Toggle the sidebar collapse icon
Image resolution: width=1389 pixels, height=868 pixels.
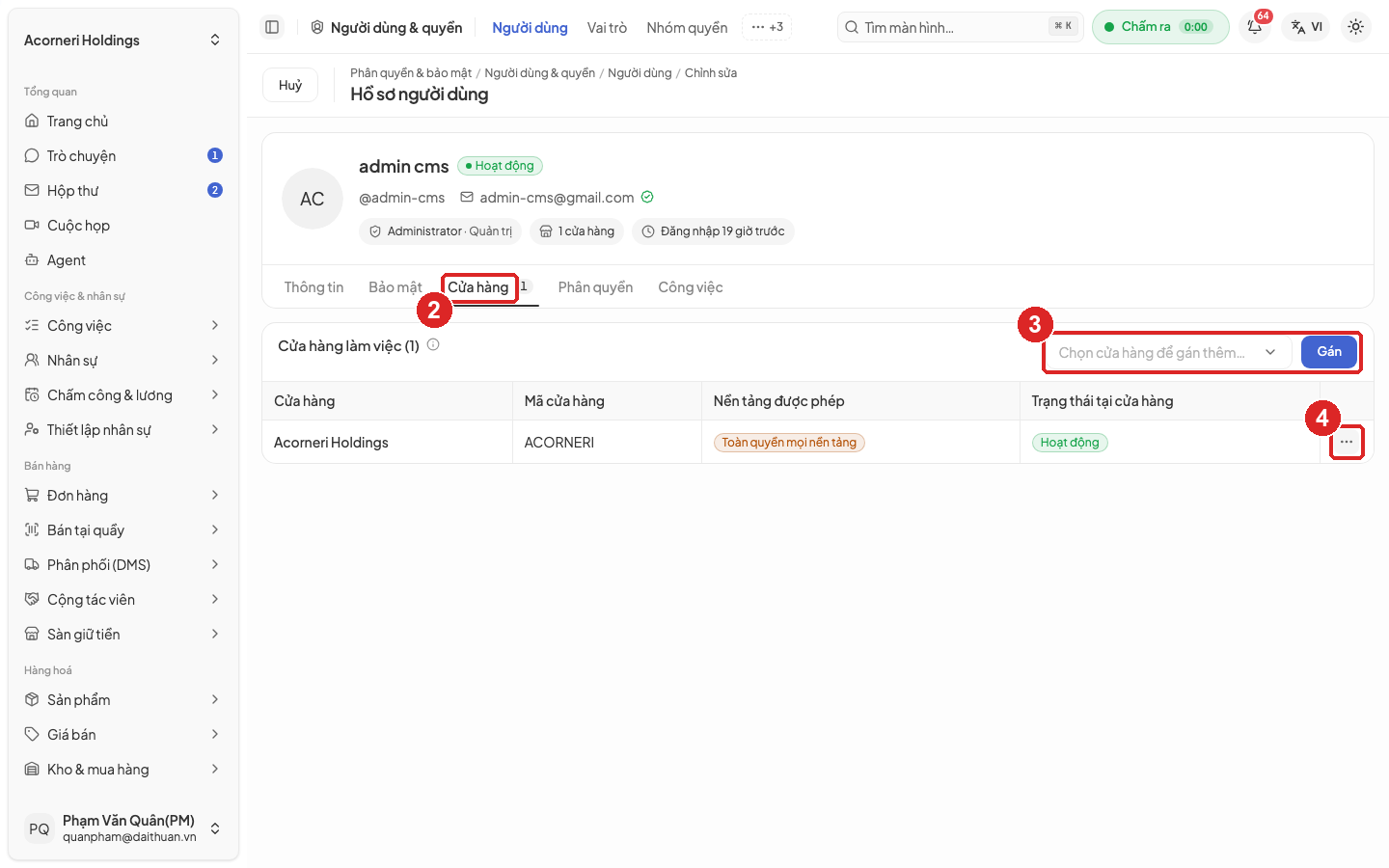tap(272, 27)
